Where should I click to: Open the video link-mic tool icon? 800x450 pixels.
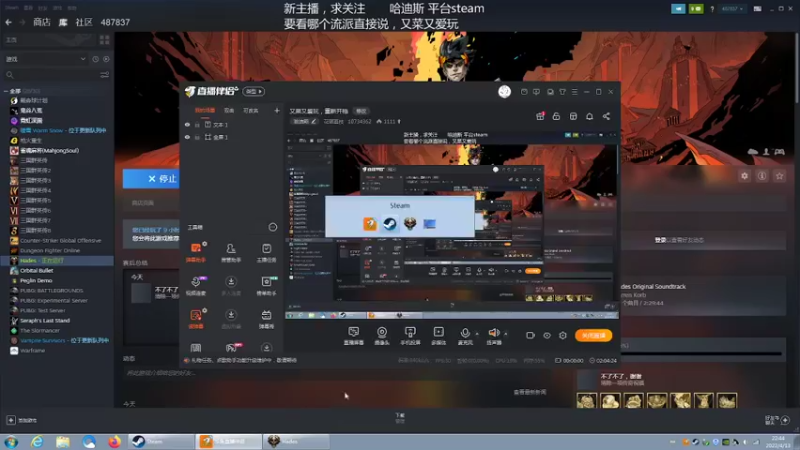pyautogui.click(x=196, y=286)
